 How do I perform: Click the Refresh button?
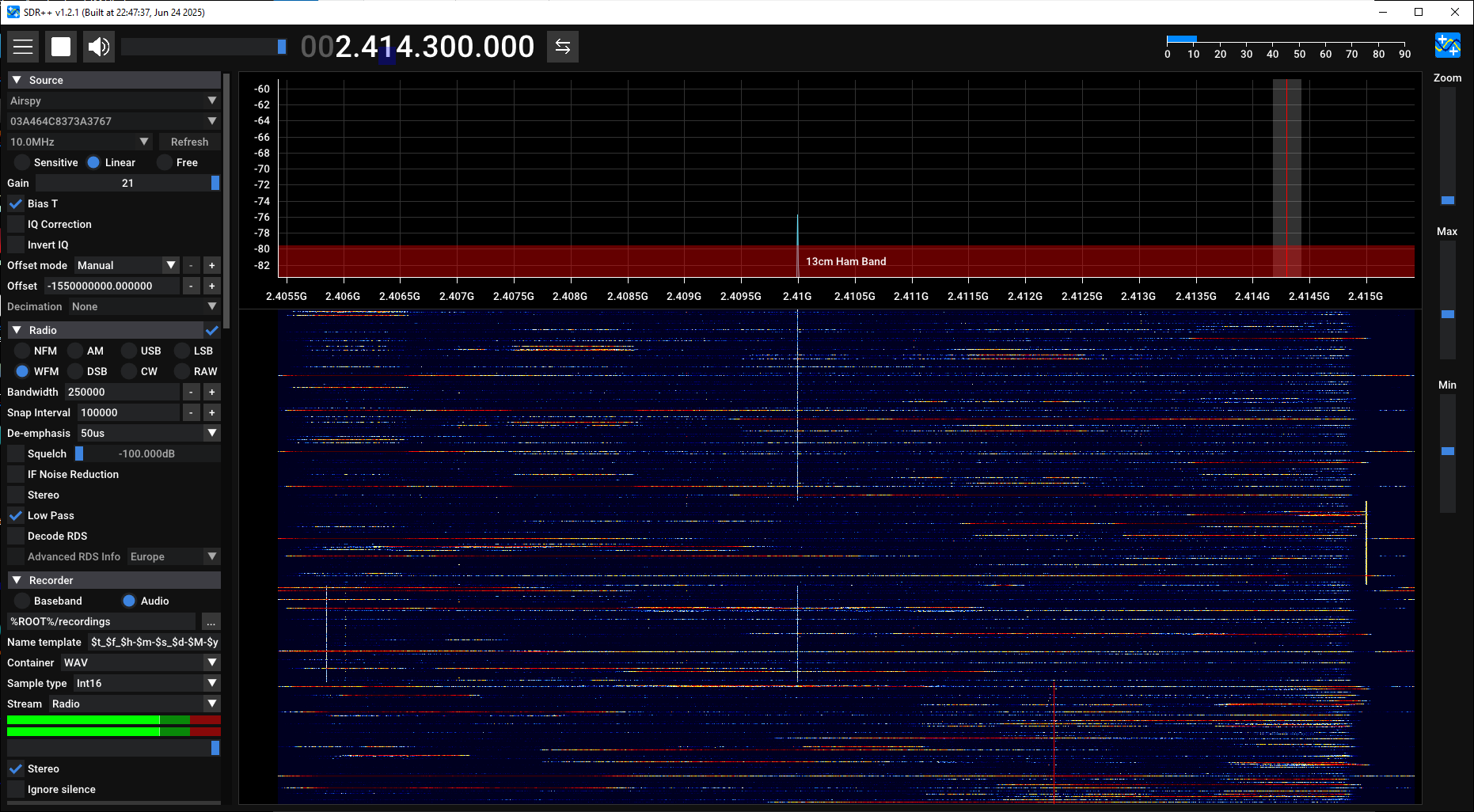(x=189, y=142)
